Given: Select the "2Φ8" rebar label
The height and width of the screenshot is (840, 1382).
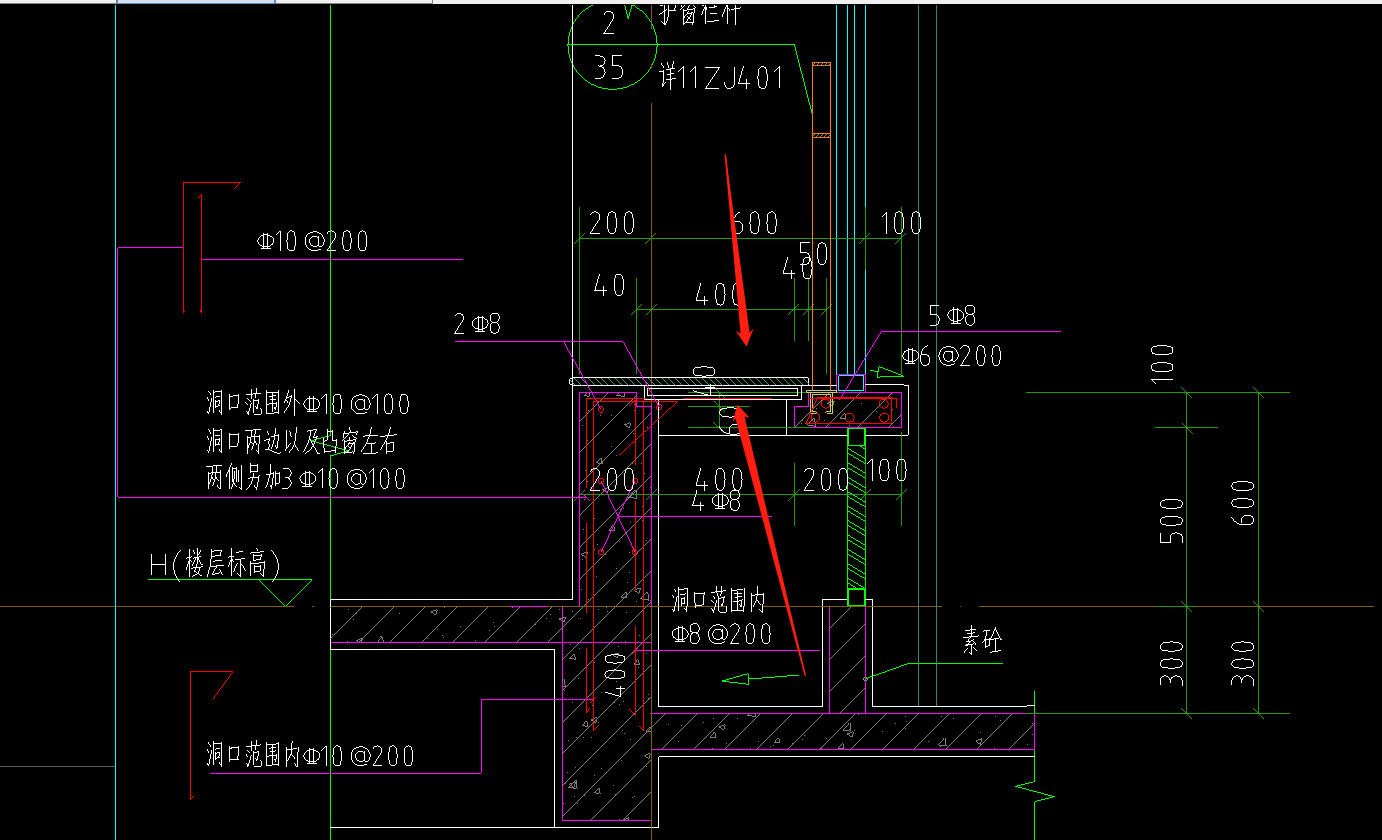Looking at the screenshot, I should (477, 324).
